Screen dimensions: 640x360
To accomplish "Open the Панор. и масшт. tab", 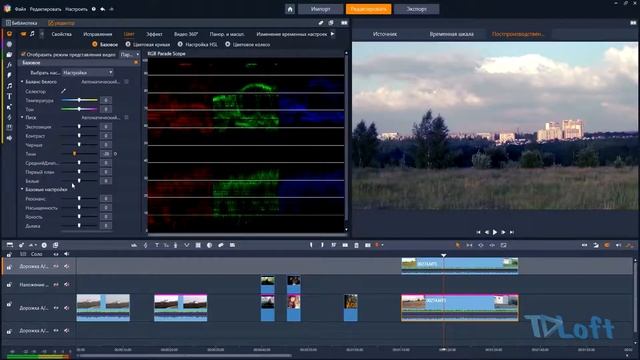I will click(x=227, y=34).
